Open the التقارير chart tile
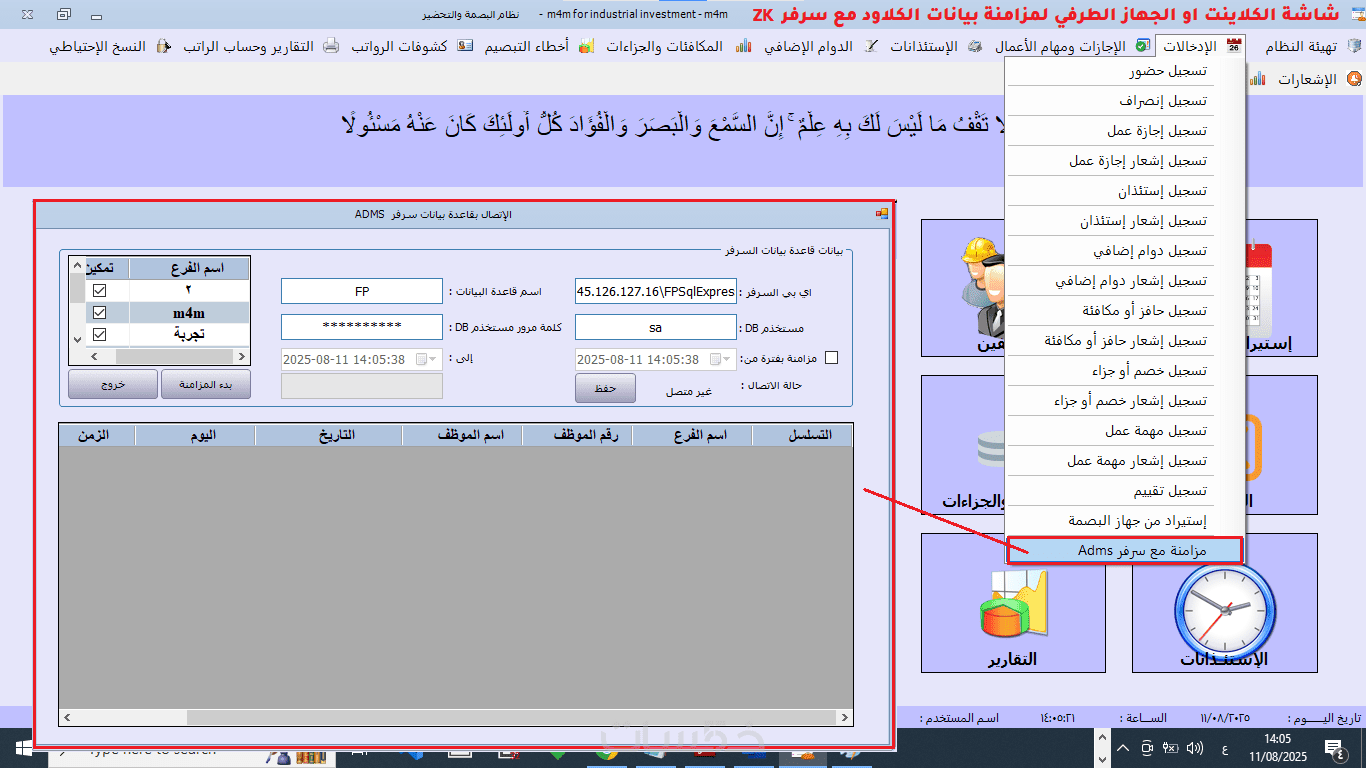Viewport: 1366px width, 768px height. pos(1013,602)
